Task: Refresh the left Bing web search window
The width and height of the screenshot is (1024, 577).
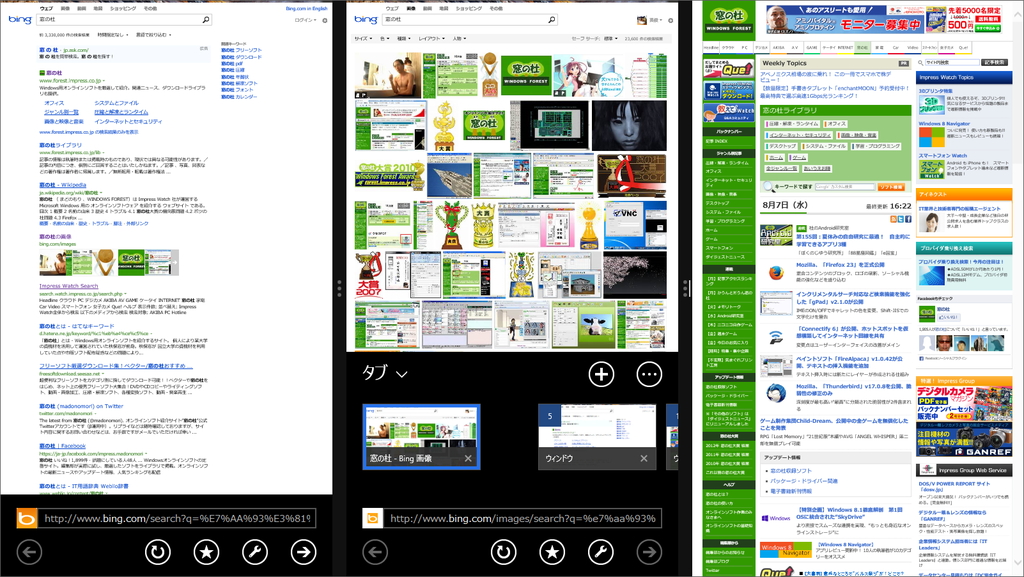Action: (x=157, y=552)
